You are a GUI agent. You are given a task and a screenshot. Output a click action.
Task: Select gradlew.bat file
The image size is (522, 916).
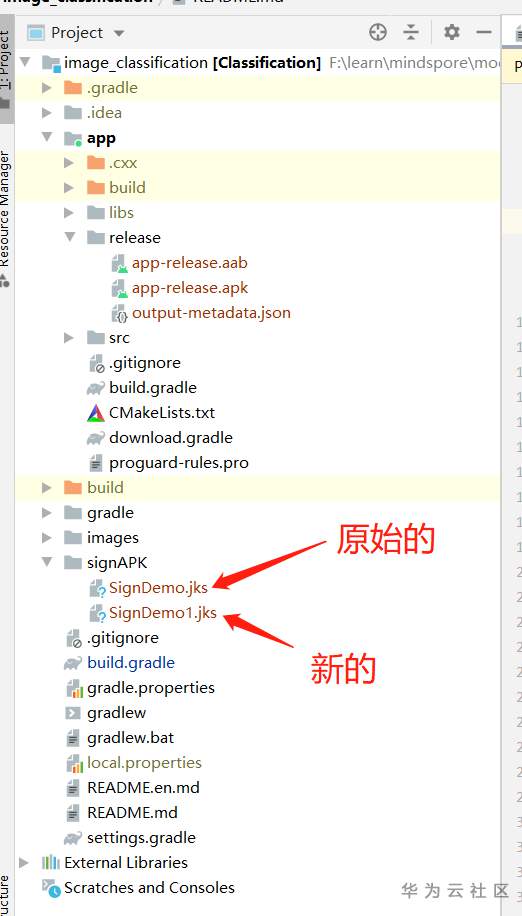130,738
